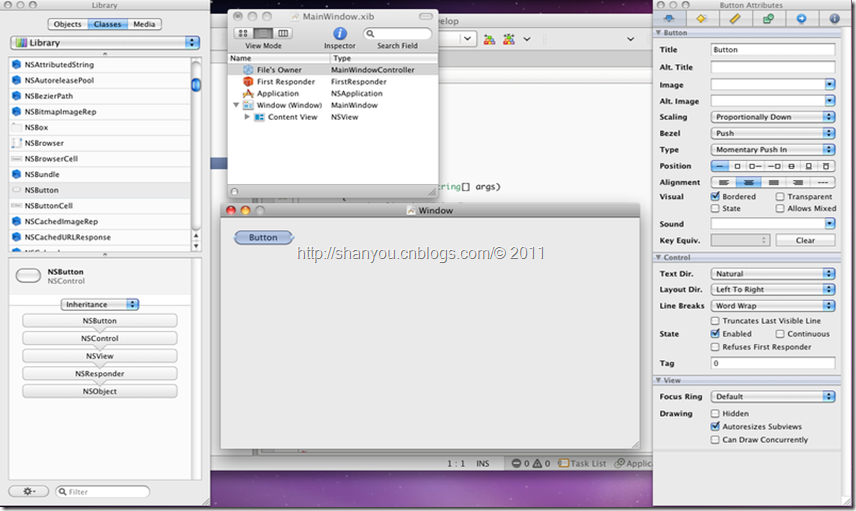The image size is (856, 511).
Task: Click NSControl in inheritance chain
Action: tap(99, 338)
